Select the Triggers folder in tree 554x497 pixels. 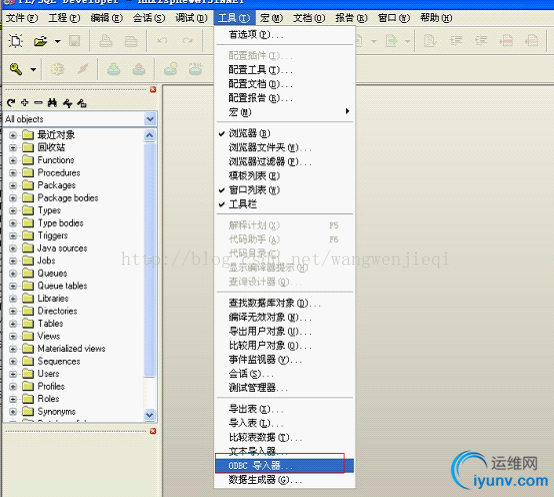[x=53, y=236]
